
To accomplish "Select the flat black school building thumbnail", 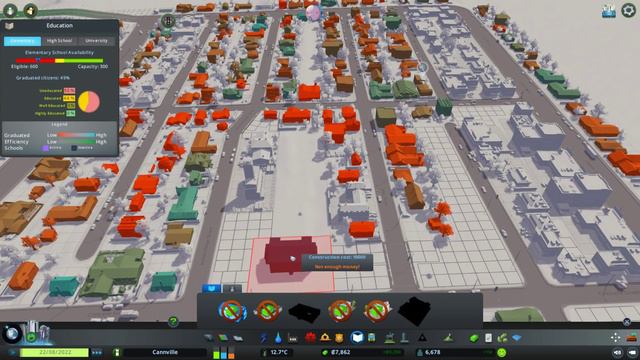I will point(304,312).
